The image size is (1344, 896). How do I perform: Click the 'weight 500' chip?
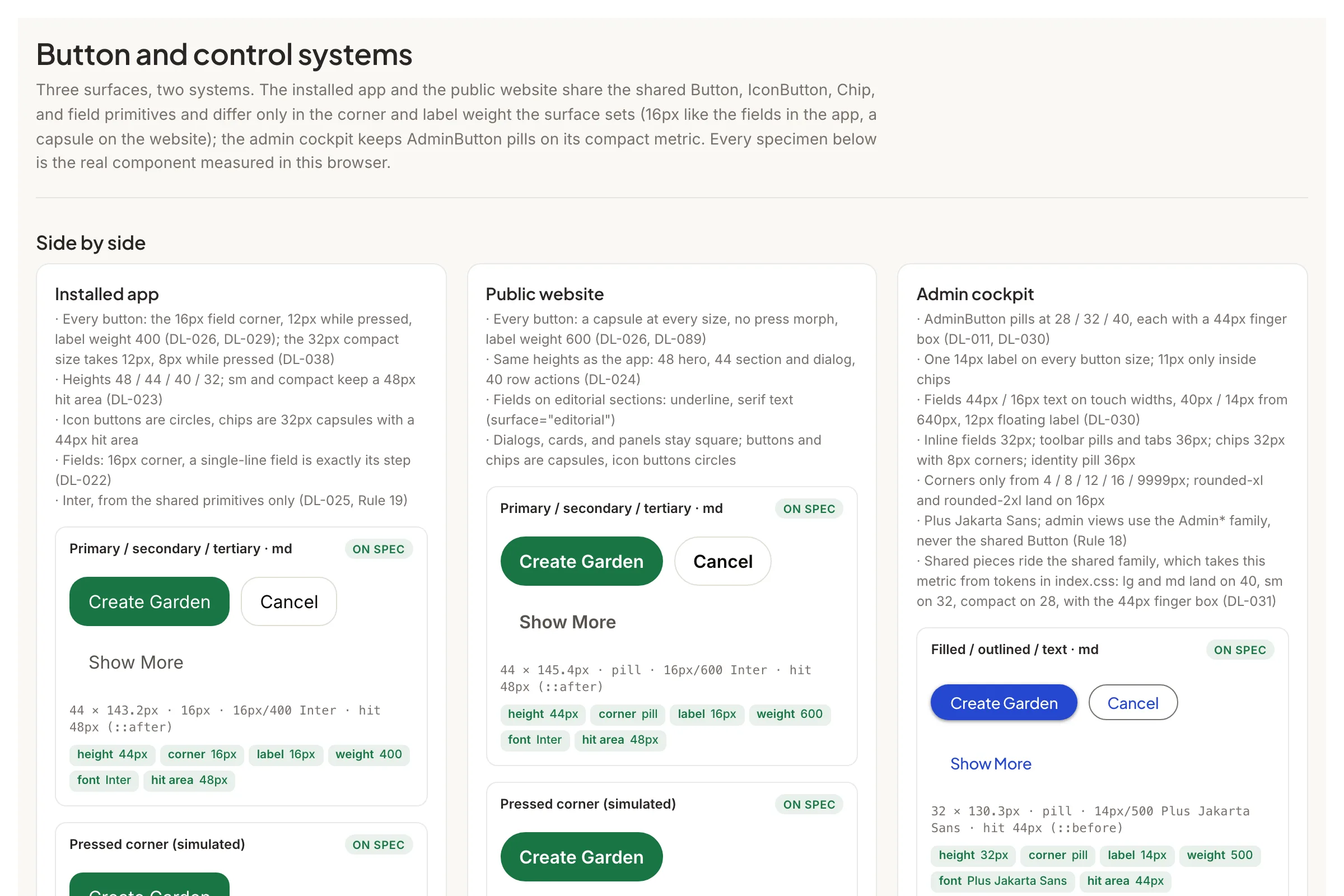(1220, 855)
